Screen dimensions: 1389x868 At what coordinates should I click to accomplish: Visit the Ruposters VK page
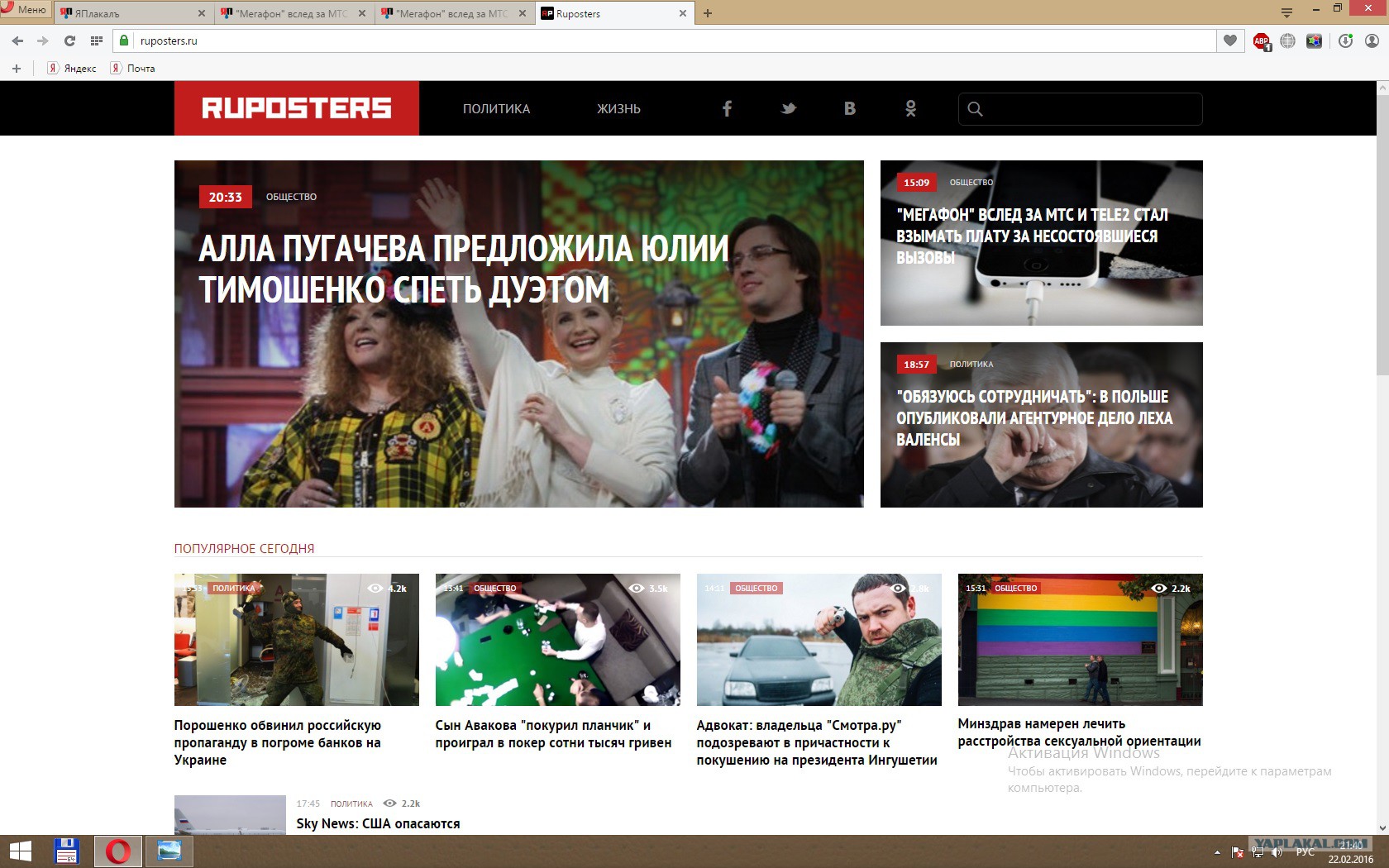pyautogui.click(x=849, y=108)
